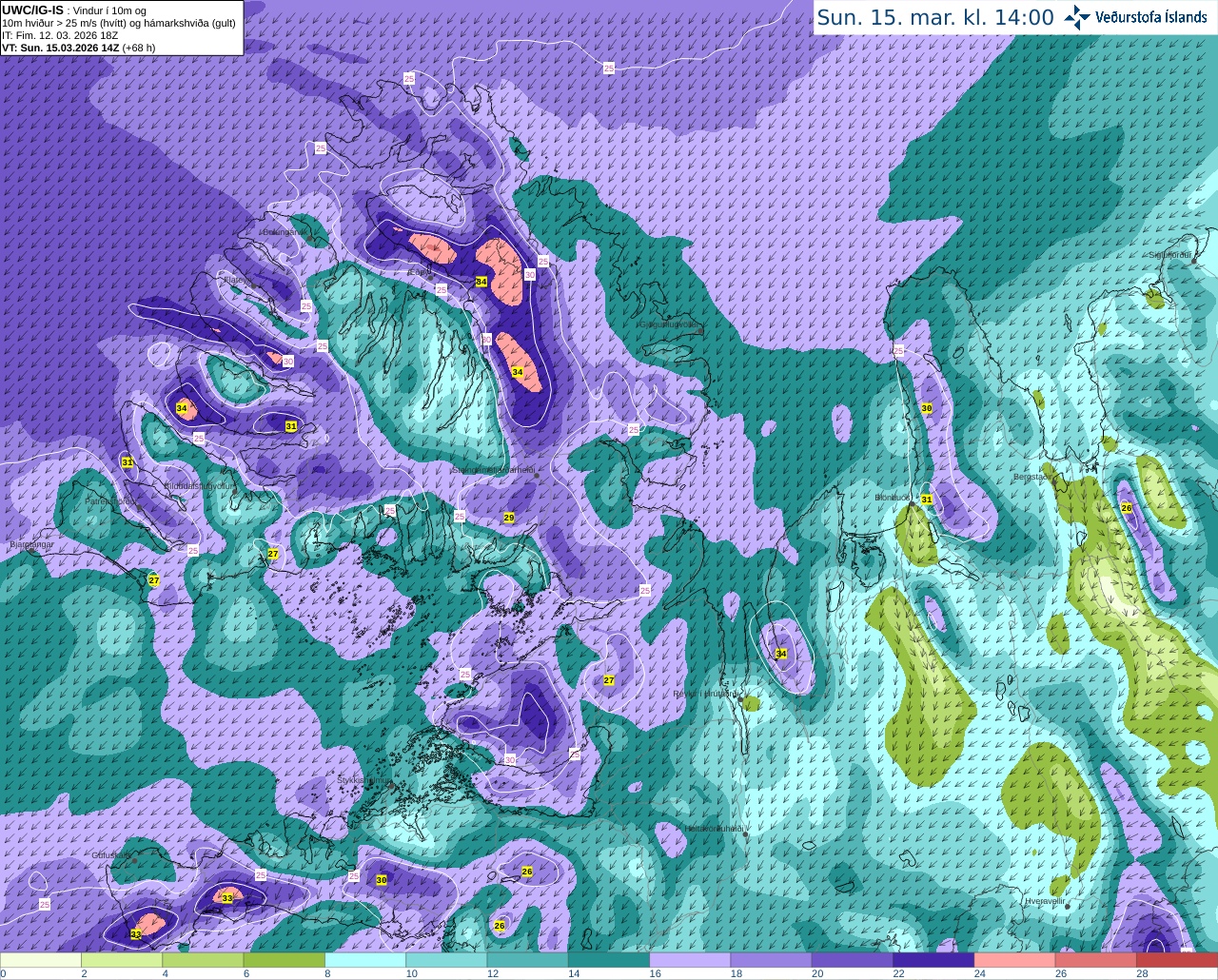Click the UWC/IG-IS model title
Screen dimensions: 1218x980
tap(32, 10)
